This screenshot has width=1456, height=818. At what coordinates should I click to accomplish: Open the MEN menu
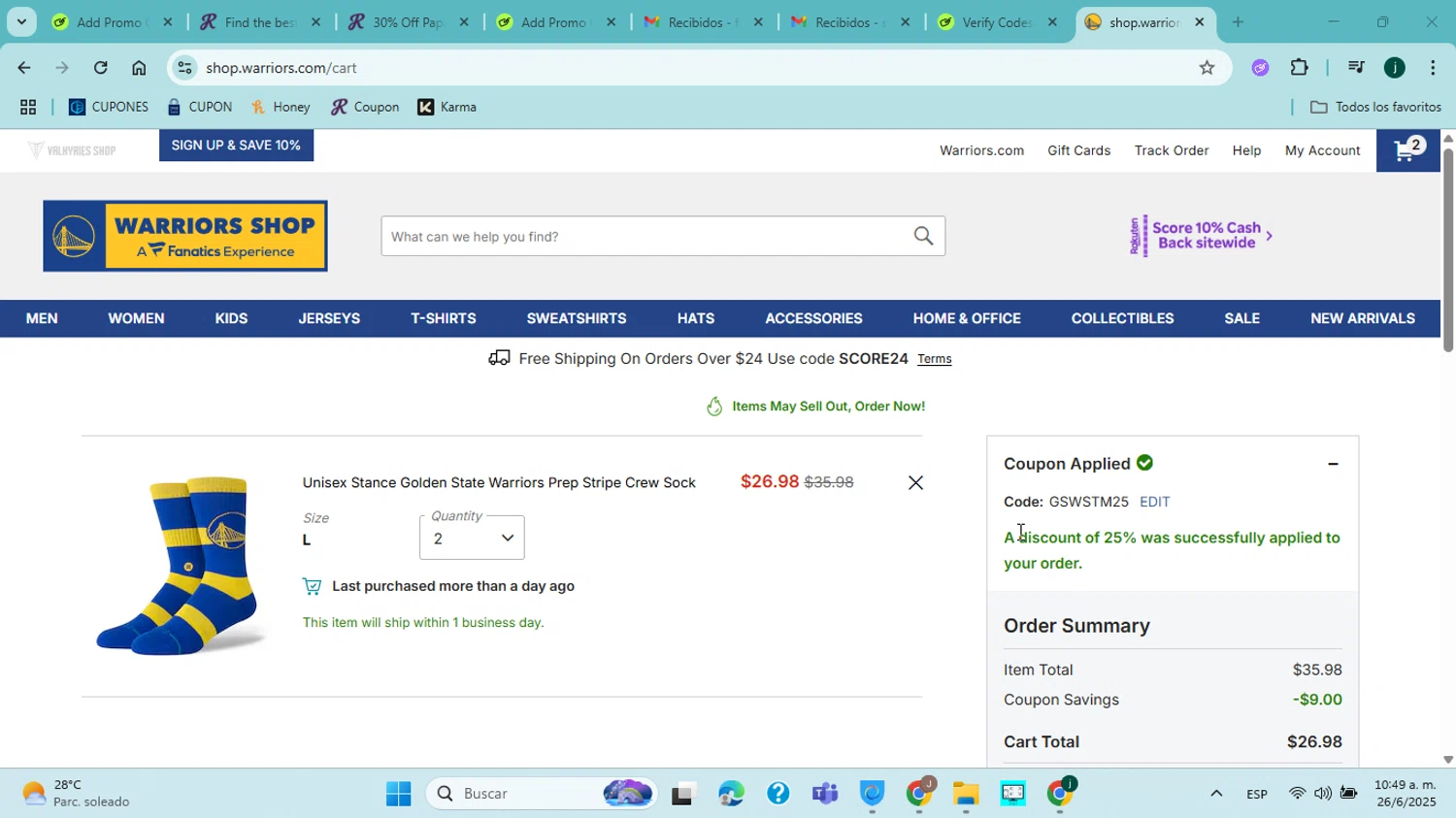(x=42, y=318)
